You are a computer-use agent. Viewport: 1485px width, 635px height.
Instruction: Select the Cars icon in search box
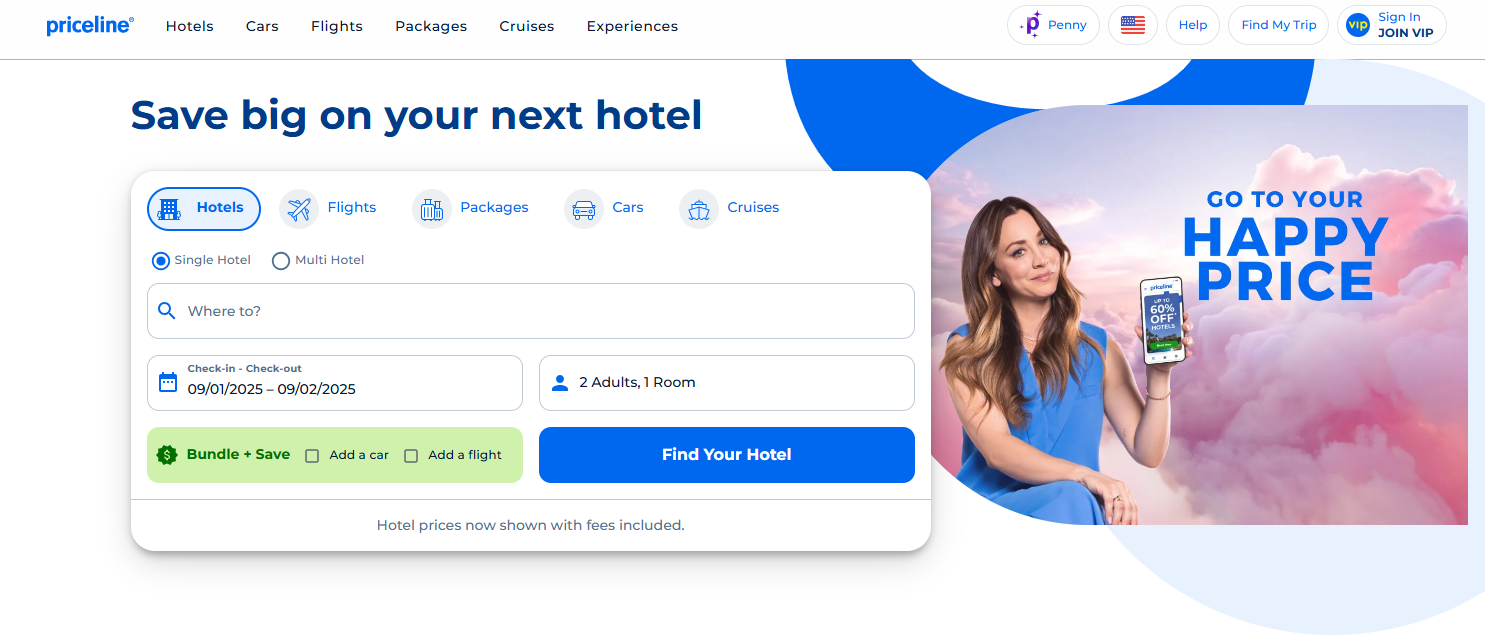[x=584, y=209]
